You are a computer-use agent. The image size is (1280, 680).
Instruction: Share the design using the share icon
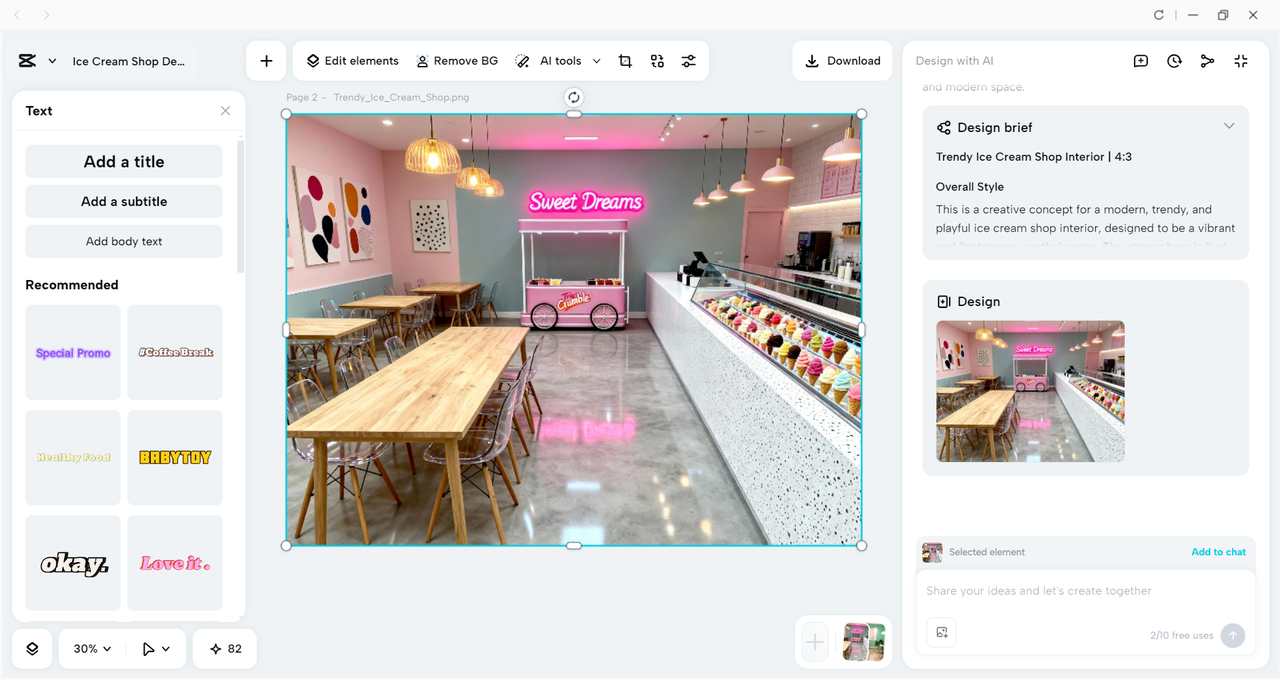pyautogui.click(x=1207, y=61)
